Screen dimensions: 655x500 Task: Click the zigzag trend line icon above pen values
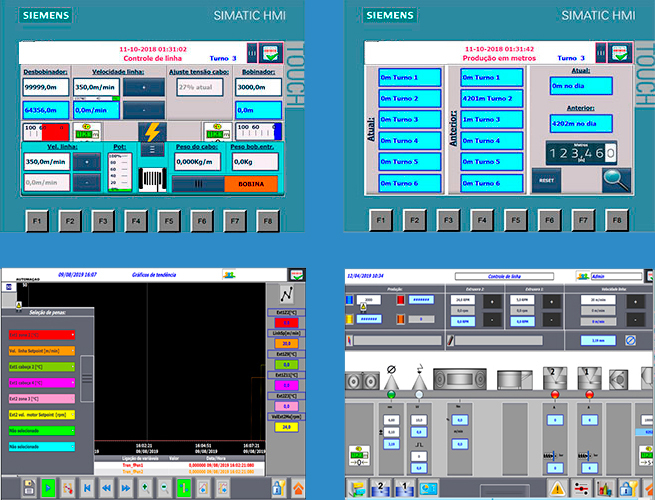[x=287, y=294]
